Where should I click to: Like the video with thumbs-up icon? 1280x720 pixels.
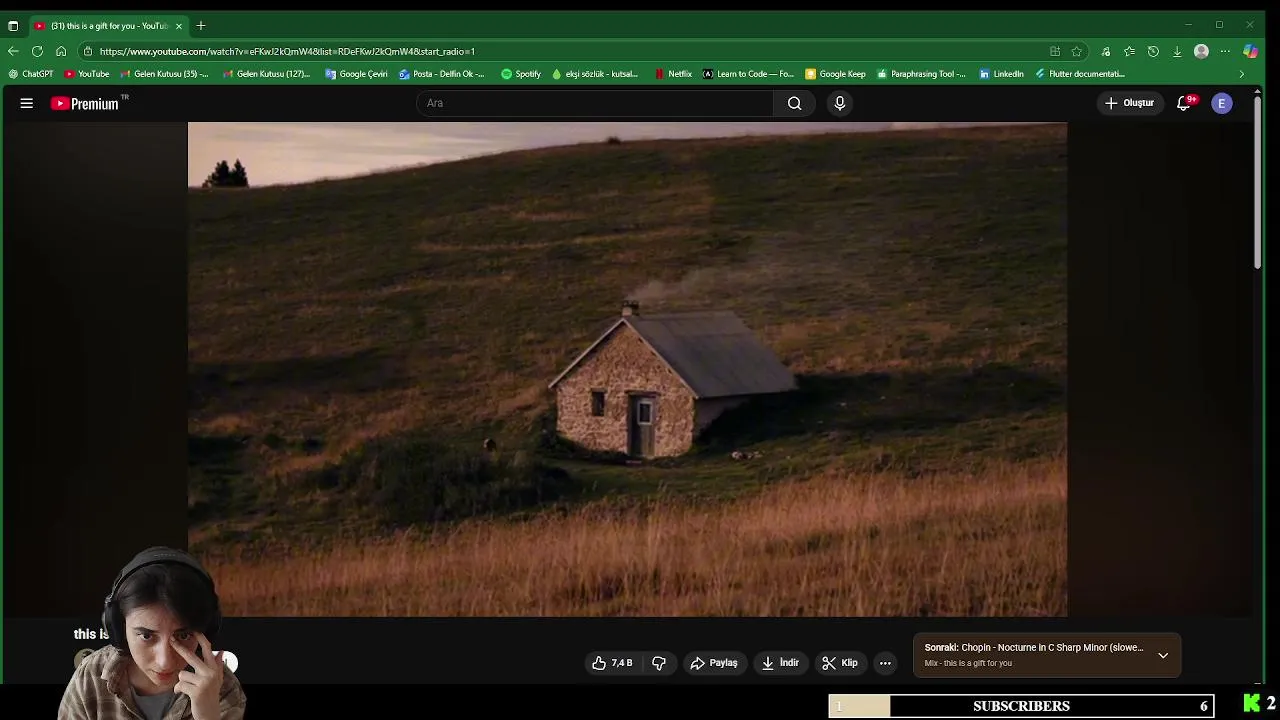coord(612,663)
